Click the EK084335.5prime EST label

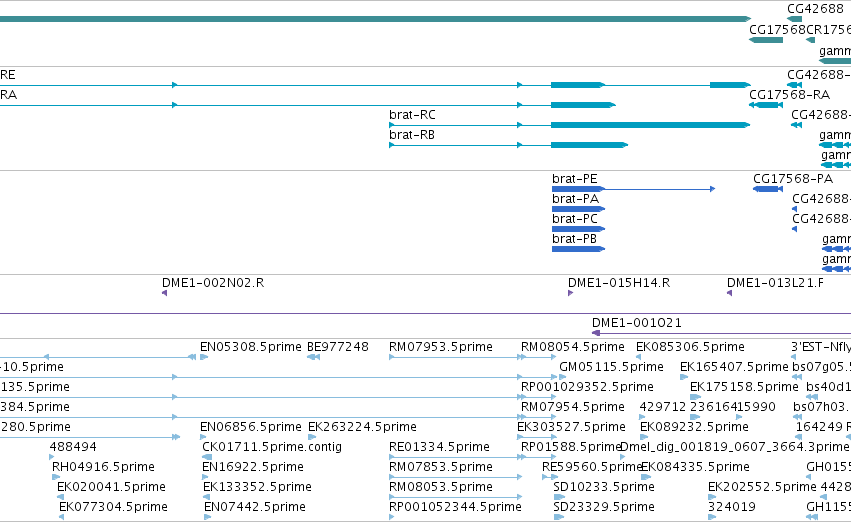pos(695,467)
